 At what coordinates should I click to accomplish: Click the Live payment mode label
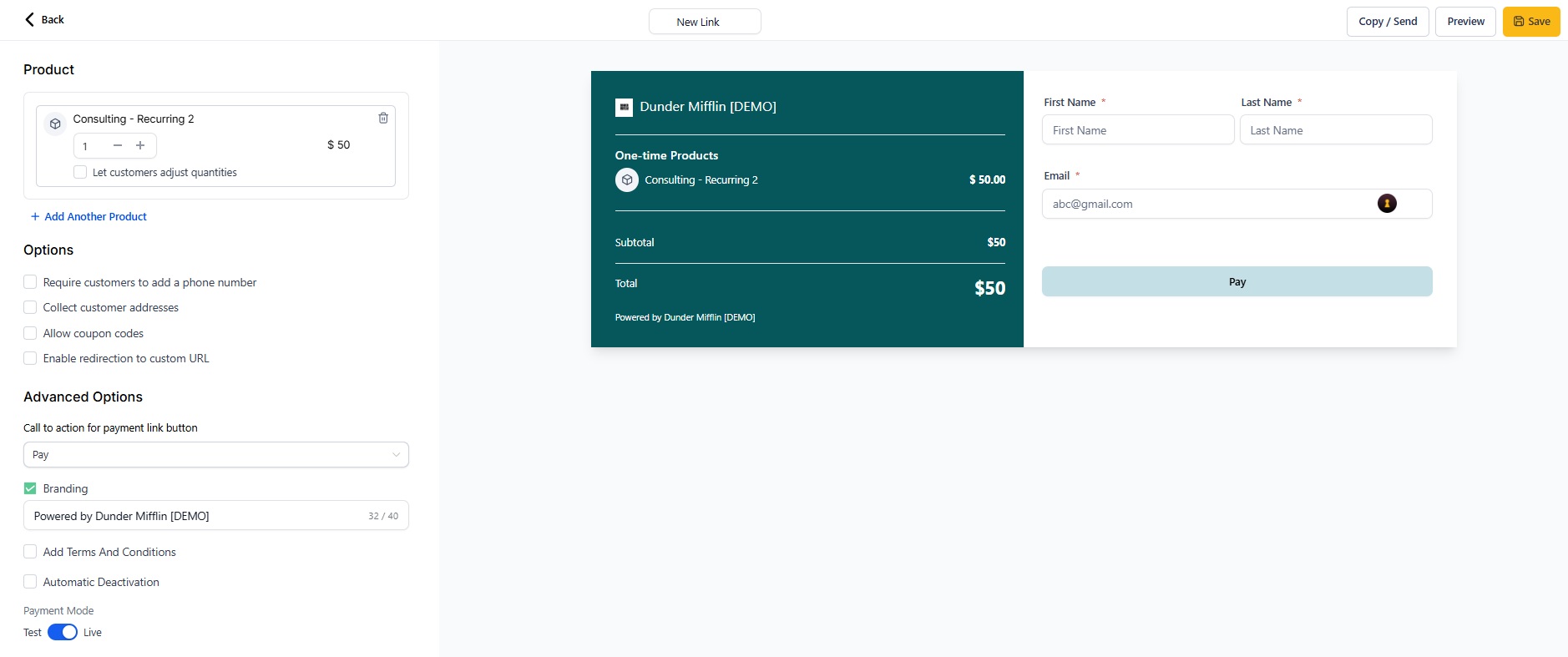click(93, 632)
